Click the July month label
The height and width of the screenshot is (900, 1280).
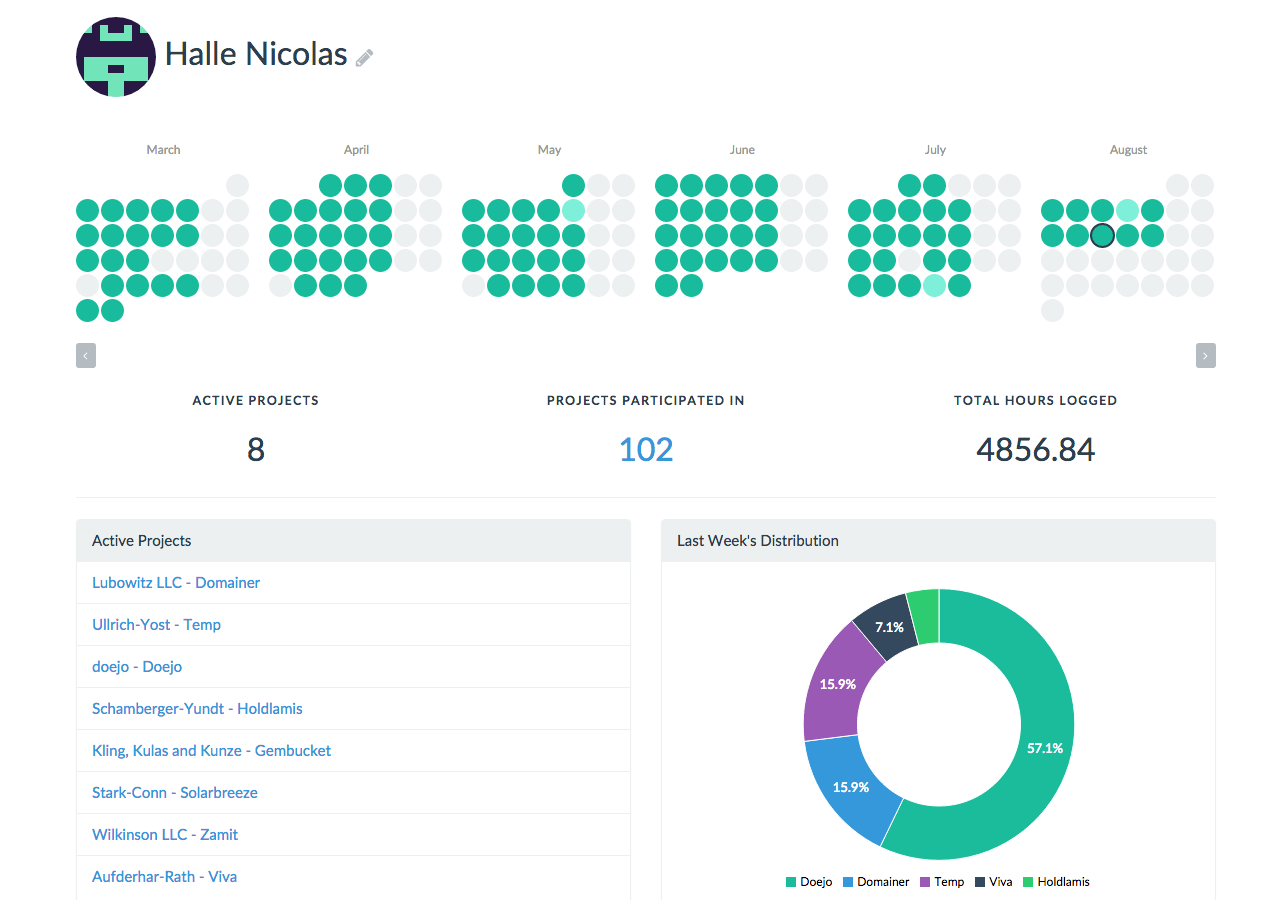(935, 150)
